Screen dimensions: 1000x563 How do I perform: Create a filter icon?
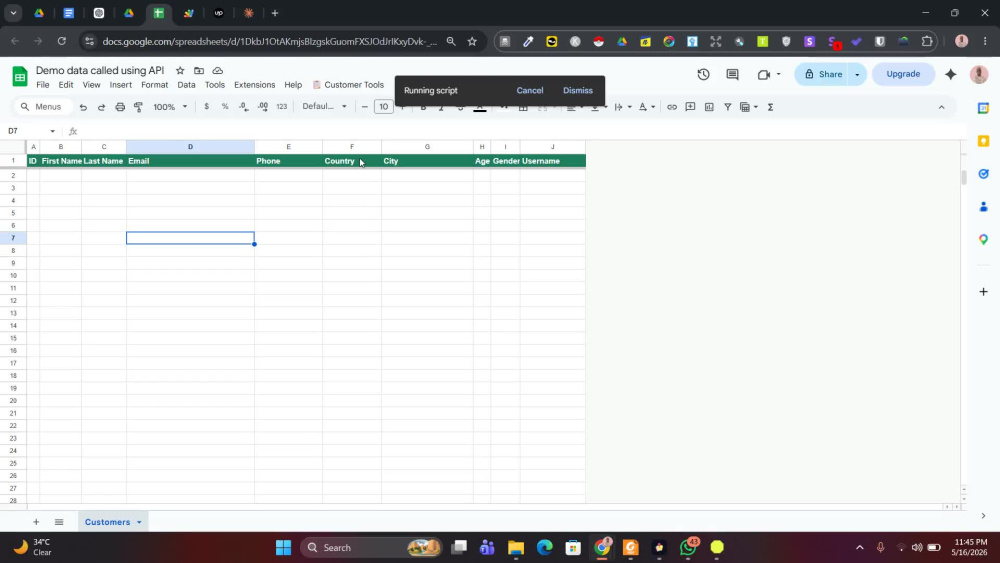tap(728, 107)
